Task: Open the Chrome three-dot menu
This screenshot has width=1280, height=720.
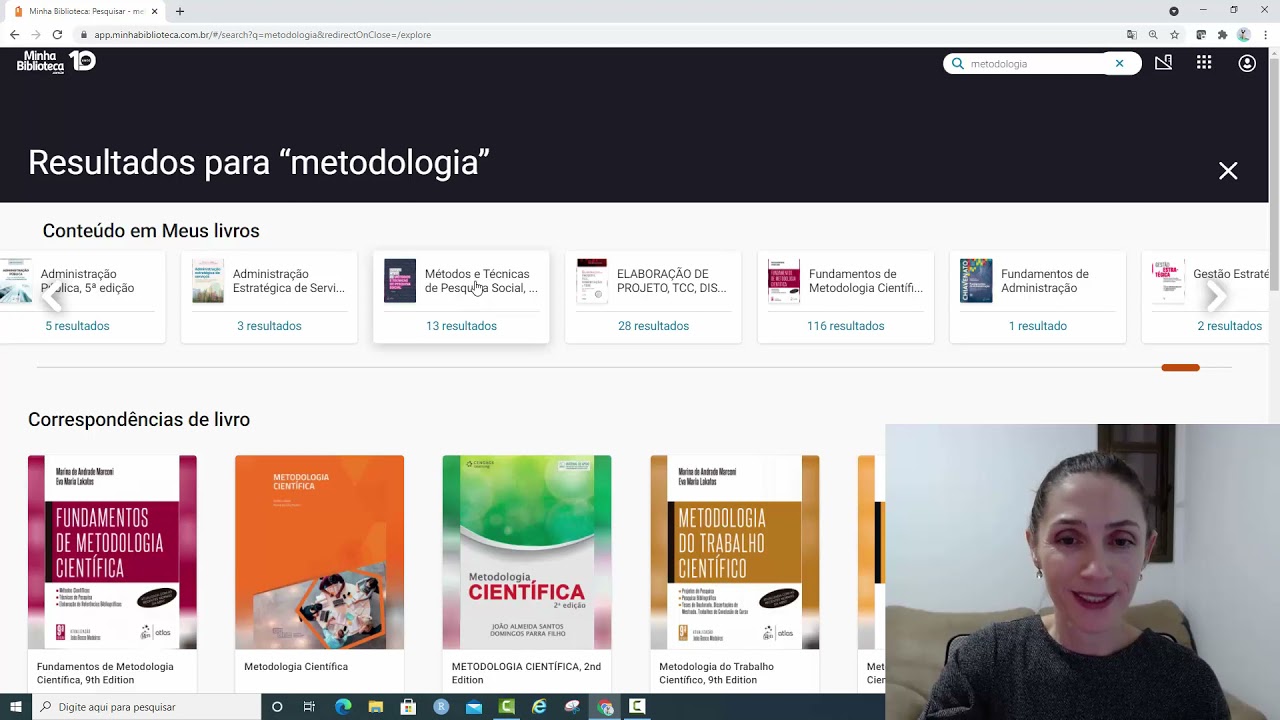Action: pyautogui.click(x=1265, y=34)
